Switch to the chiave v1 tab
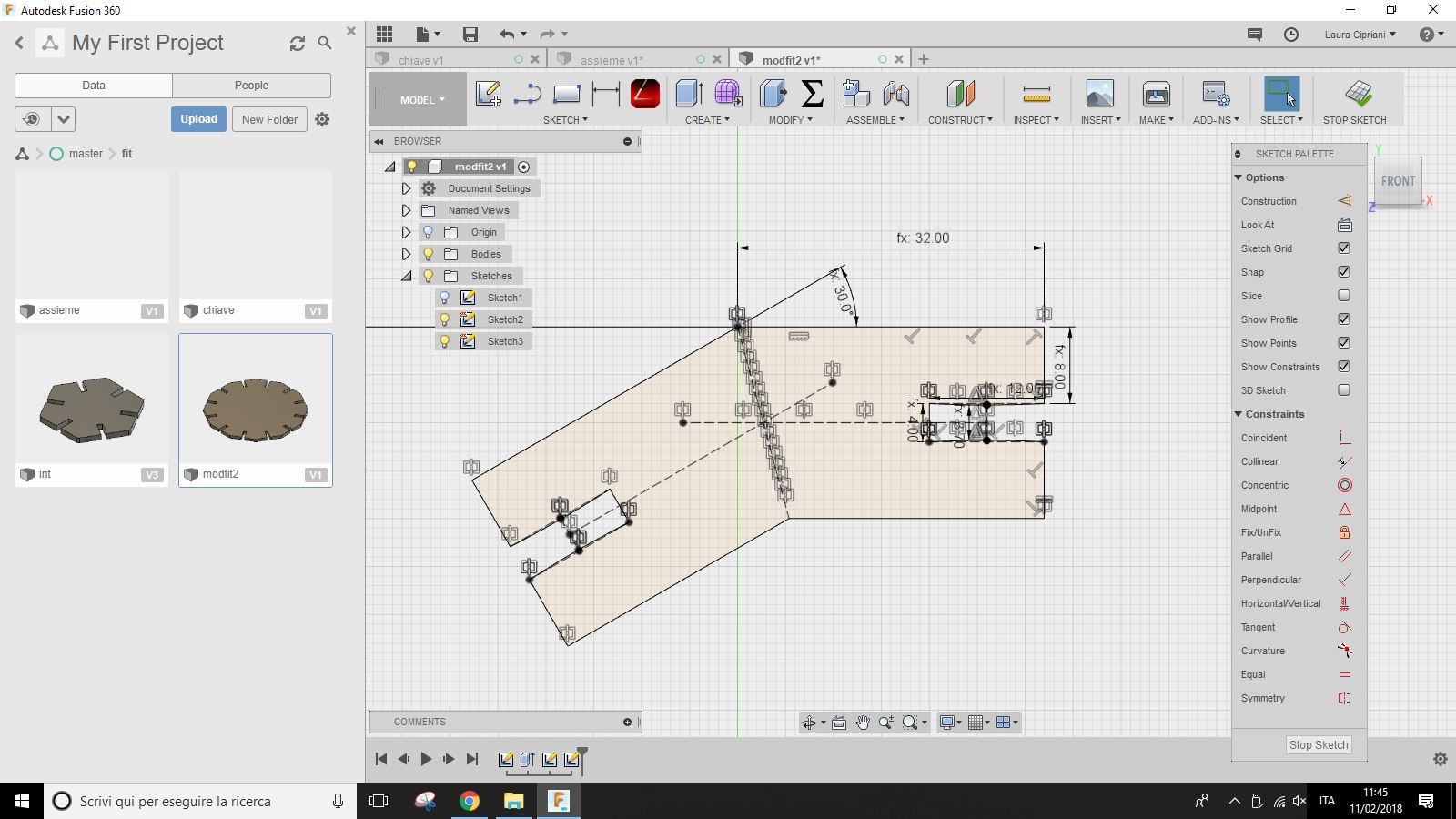The image size is (1456, 819). [x=420, y=60]
